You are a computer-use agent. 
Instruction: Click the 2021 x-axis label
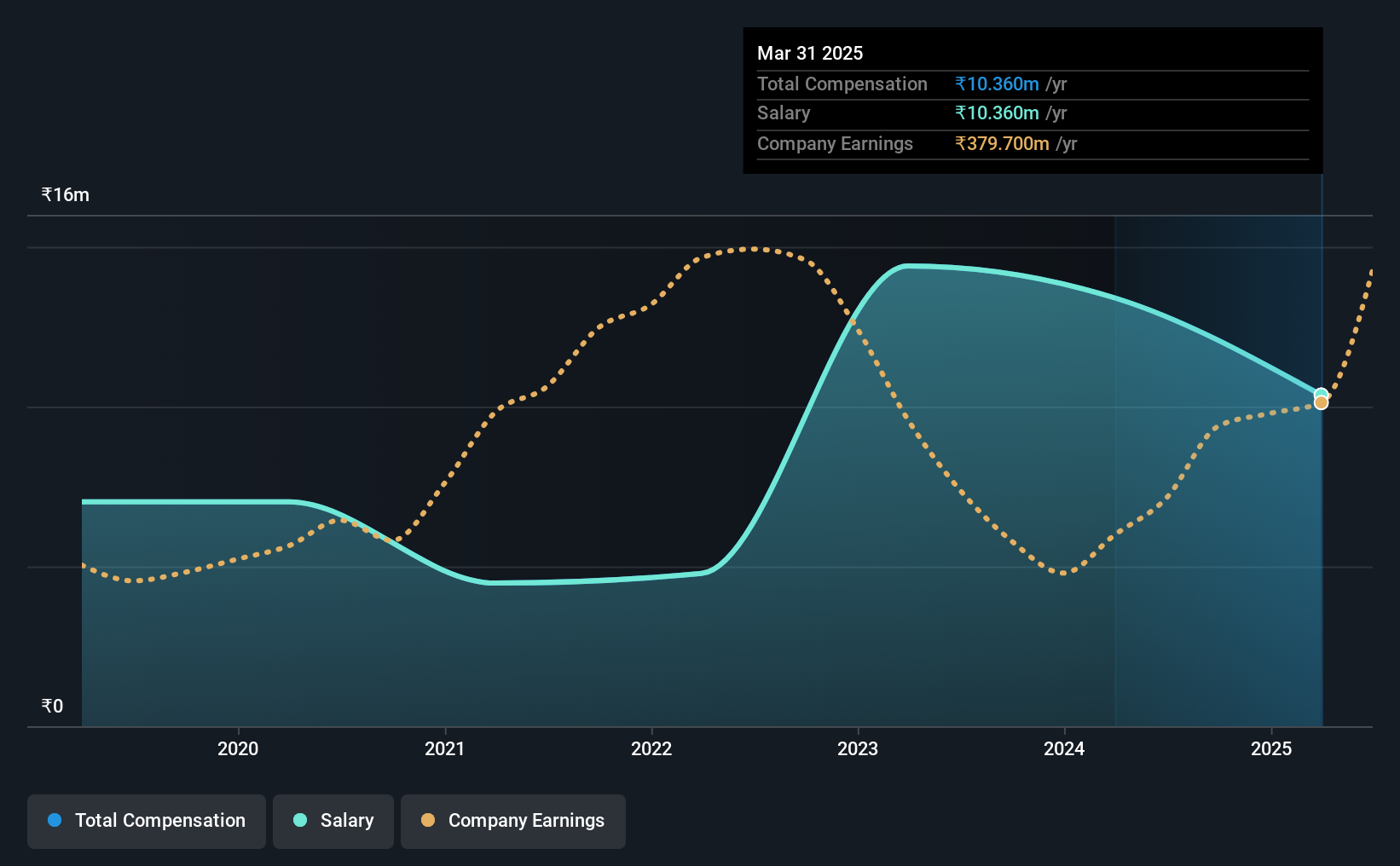pyautogui.click(x=445, y=748)
